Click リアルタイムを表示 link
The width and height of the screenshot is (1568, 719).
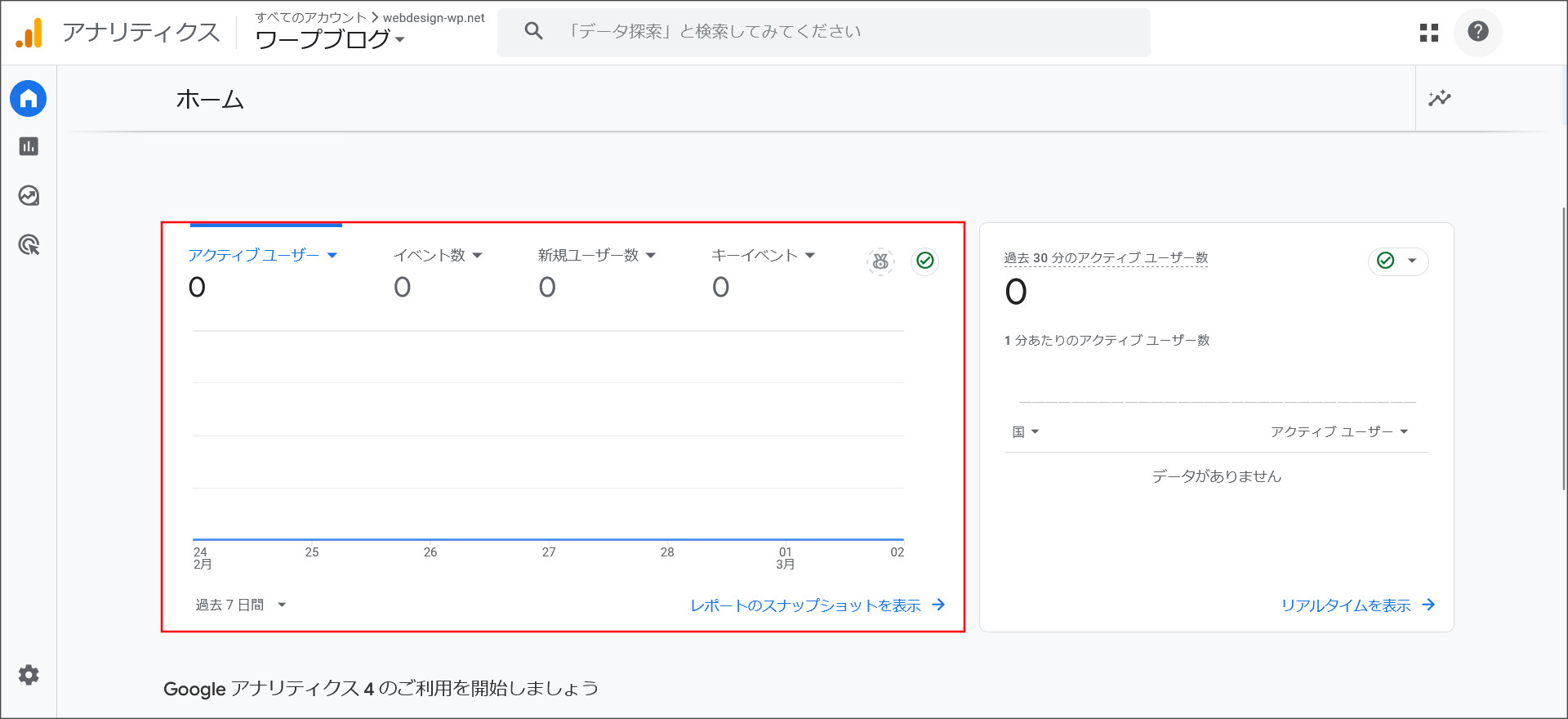tap(1346, 605)
